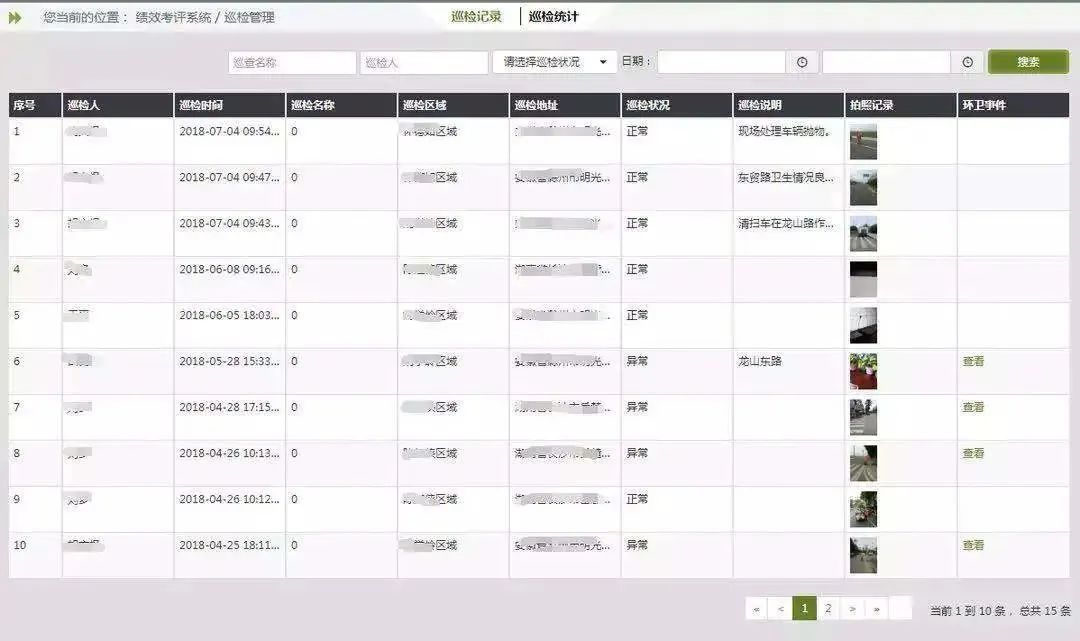The image size is (1080, 641).
Task: Switch to the 巡检统计 tab
Action: click(552, 16)
